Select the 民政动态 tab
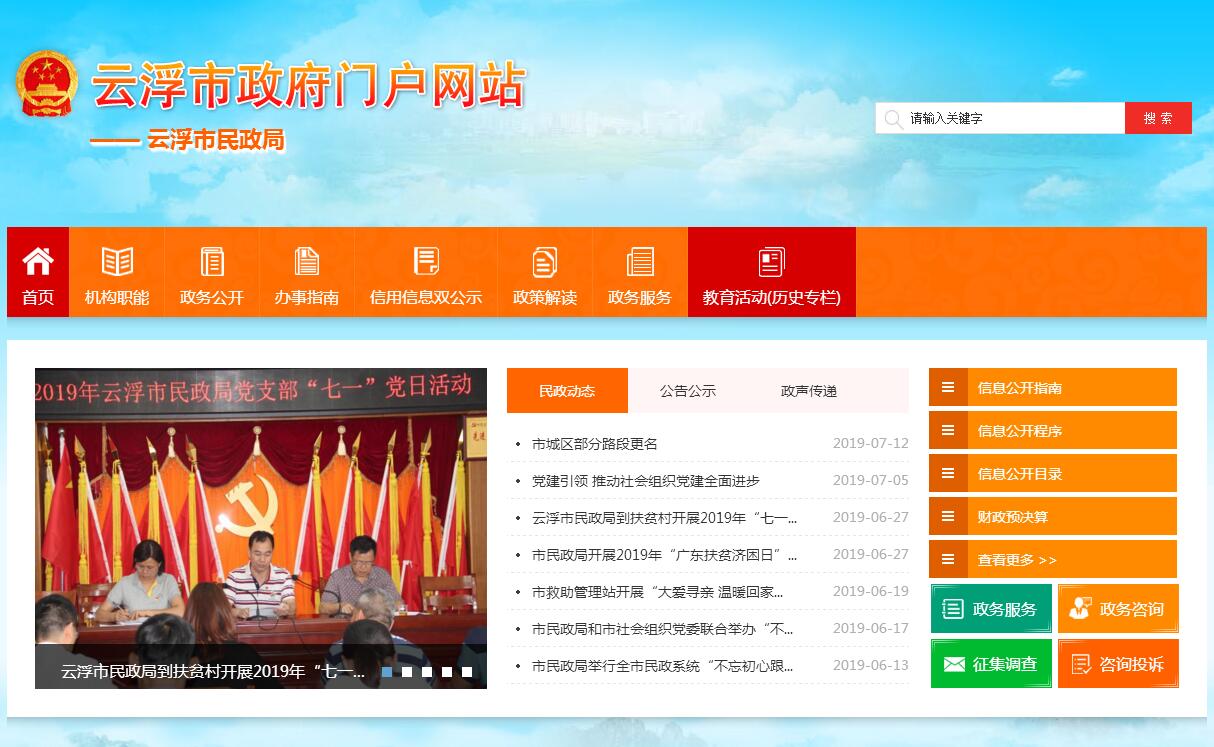This screenshot has width=1214, height=747. coord(567,391)
